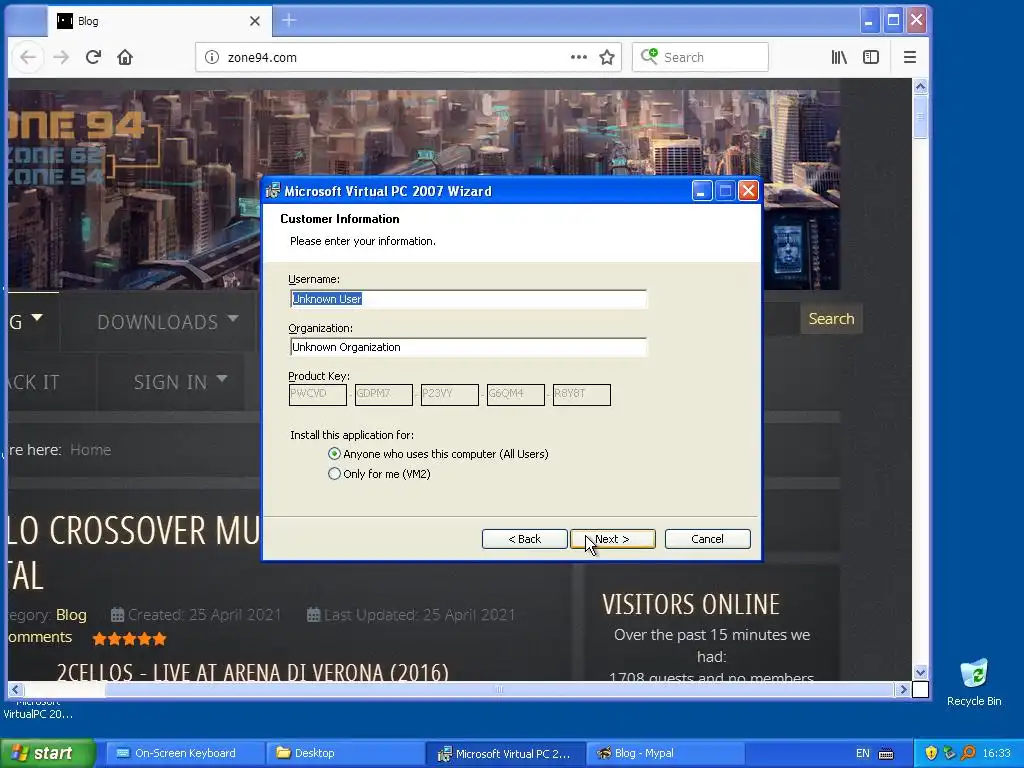Click the magnifier tray icon

tap(968, 753)
